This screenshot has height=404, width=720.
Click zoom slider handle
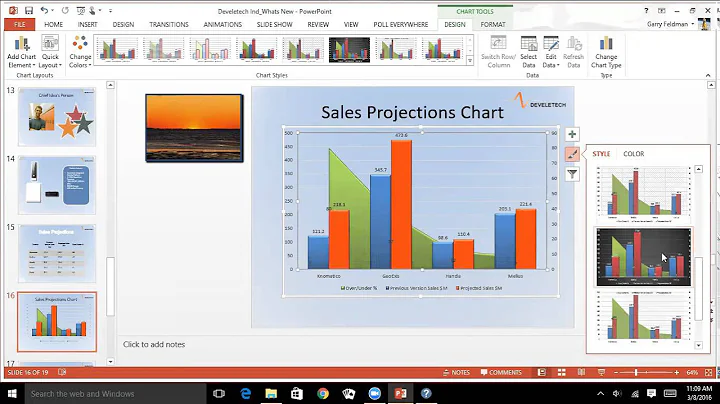point(636,372)
